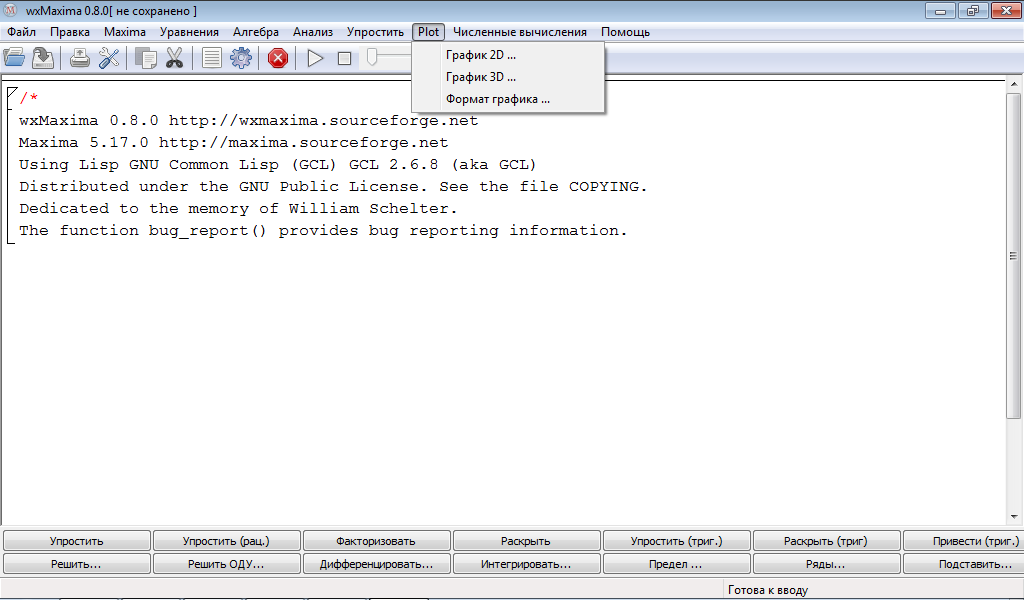This screenshot has height=600, width=1024.
Task: Click the Предел ... button
Action: (x=677, y=563)
